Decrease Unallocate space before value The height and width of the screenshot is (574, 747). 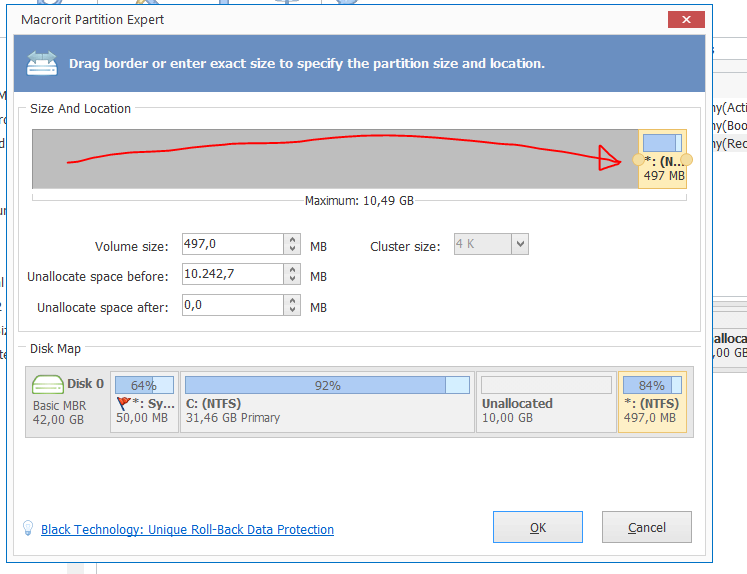[292, 279]
